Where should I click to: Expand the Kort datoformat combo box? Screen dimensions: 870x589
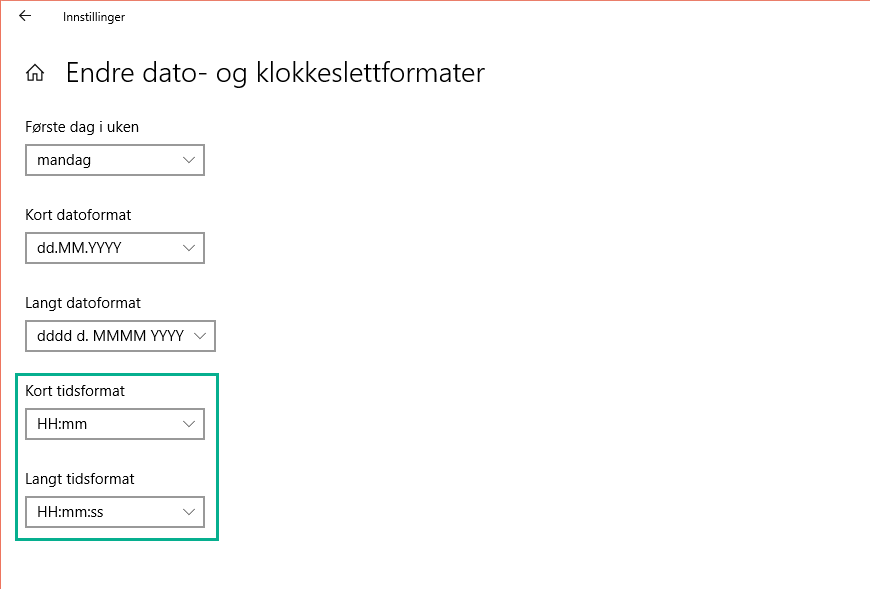tap(114, 248)
